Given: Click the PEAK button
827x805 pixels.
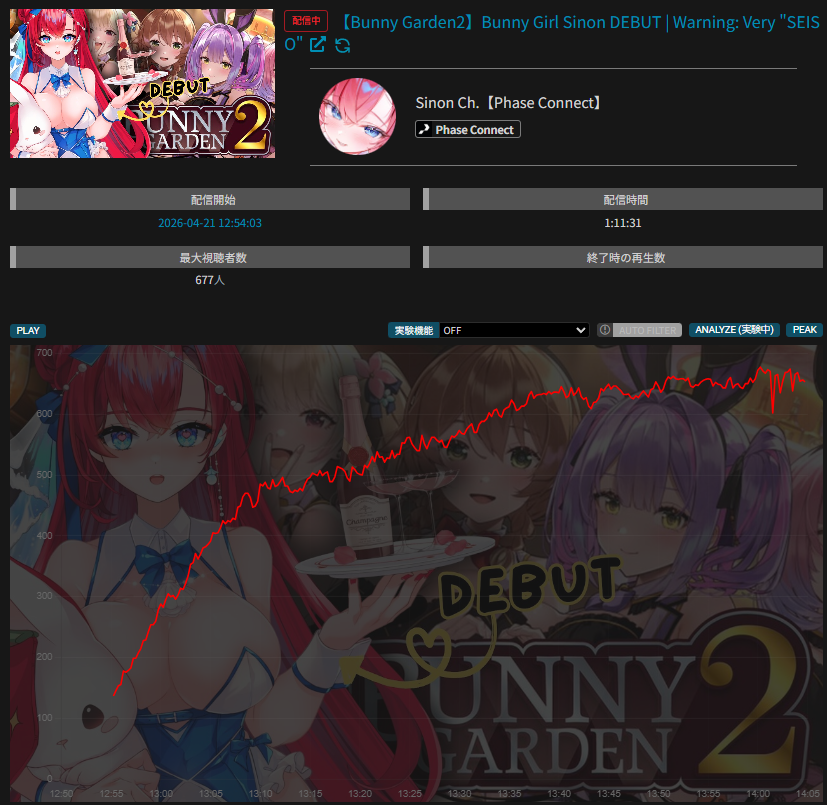Looking at the screenshot, I should [804, 330].
